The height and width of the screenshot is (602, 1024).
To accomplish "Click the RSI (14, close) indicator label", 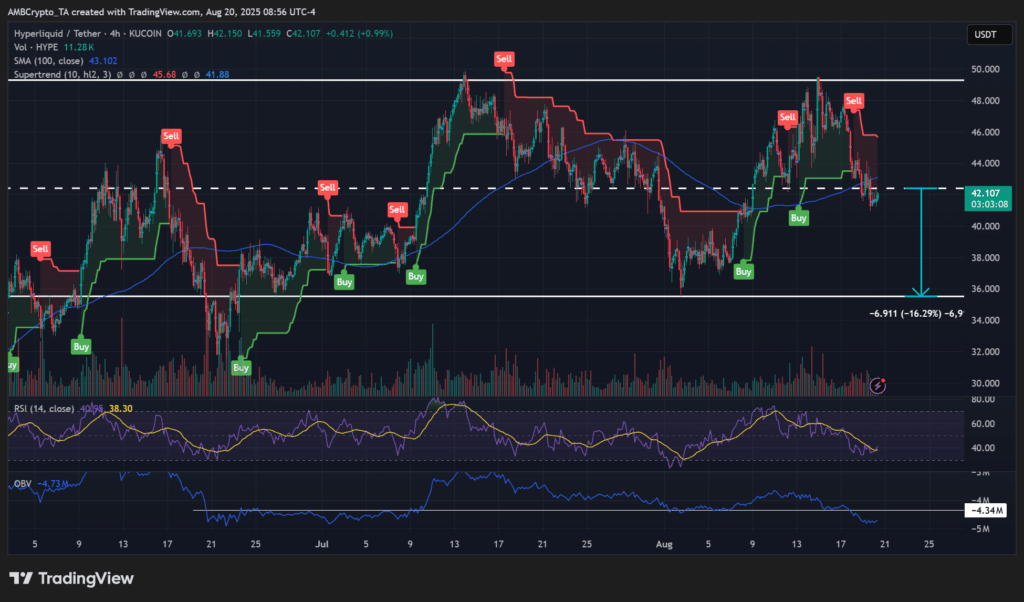I will tap(45, 408).
